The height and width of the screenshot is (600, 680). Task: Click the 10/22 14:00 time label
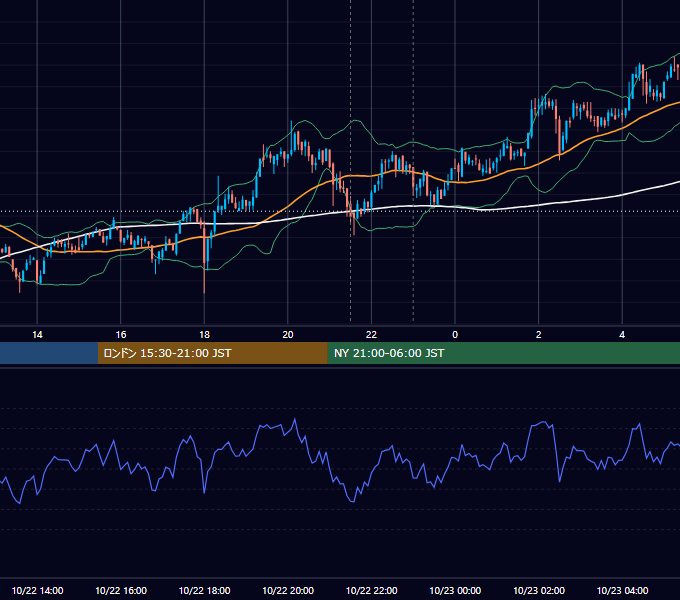point(37,590)
